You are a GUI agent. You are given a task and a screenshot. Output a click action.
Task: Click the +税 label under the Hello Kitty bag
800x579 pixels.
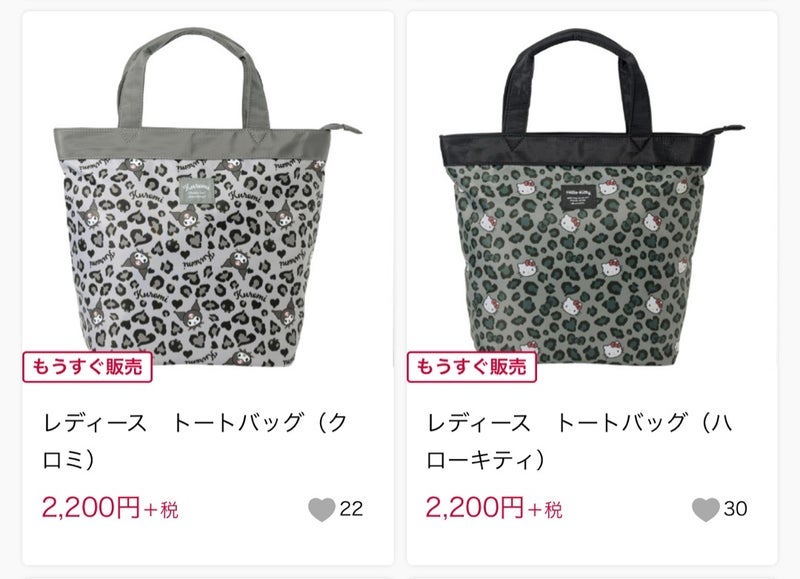(x=545, y=510)
